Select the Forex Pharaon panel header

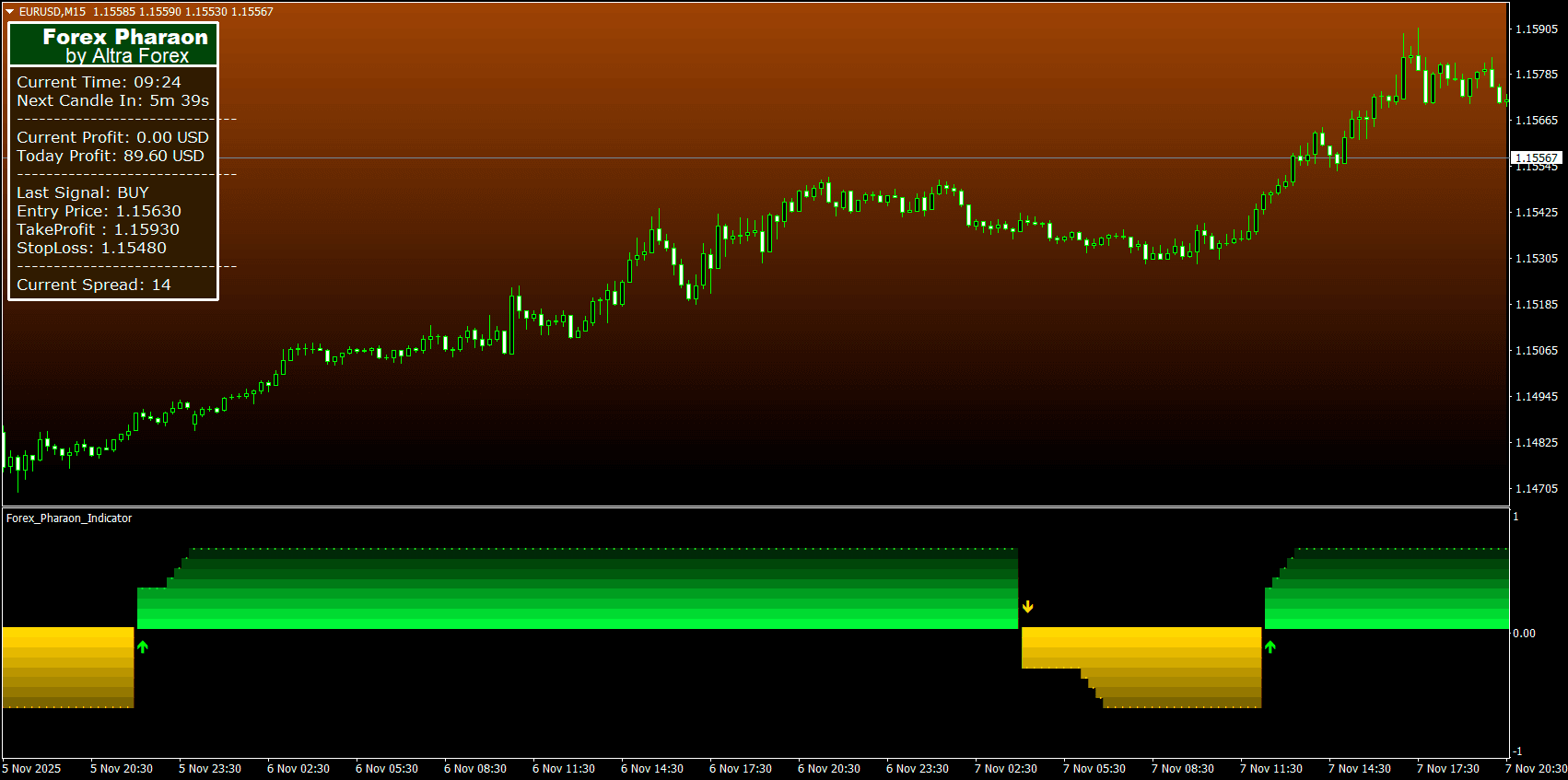(x=113, y=45)
